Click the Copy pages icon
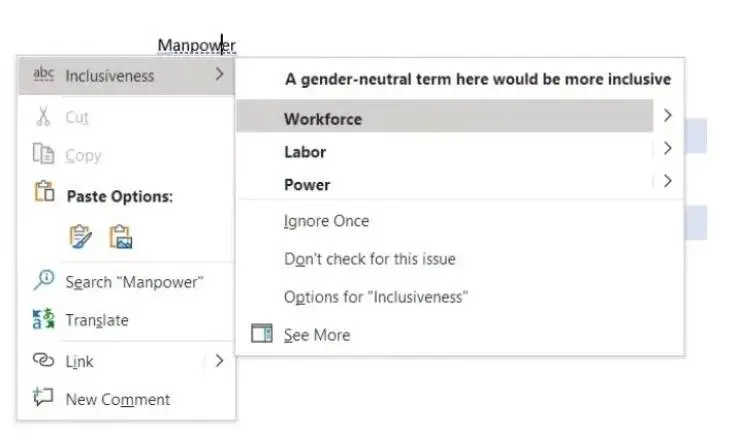734x447 pixels. [x=43, y=155]
